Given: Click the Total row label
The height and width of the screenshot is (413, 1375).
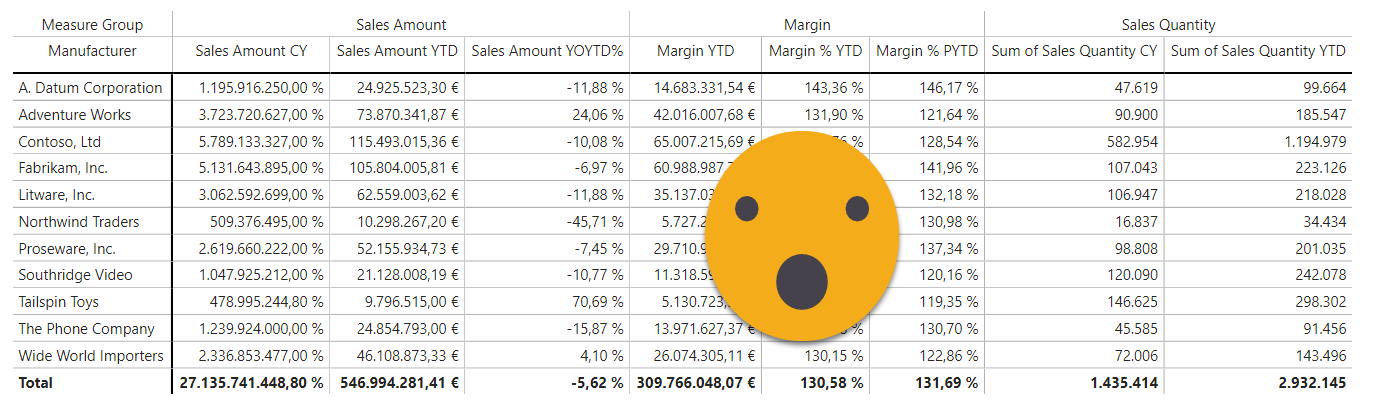Looking at the screenshot, I should (36, 383).
